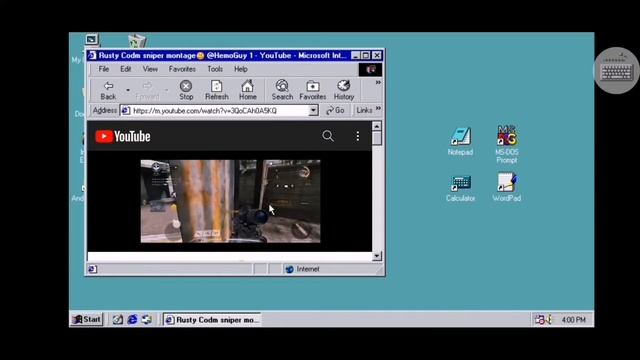The height and width of the screenshot is (360, 640).
Task: Tap the on-screen keyboard overlay button
Action: coord(616,71)
